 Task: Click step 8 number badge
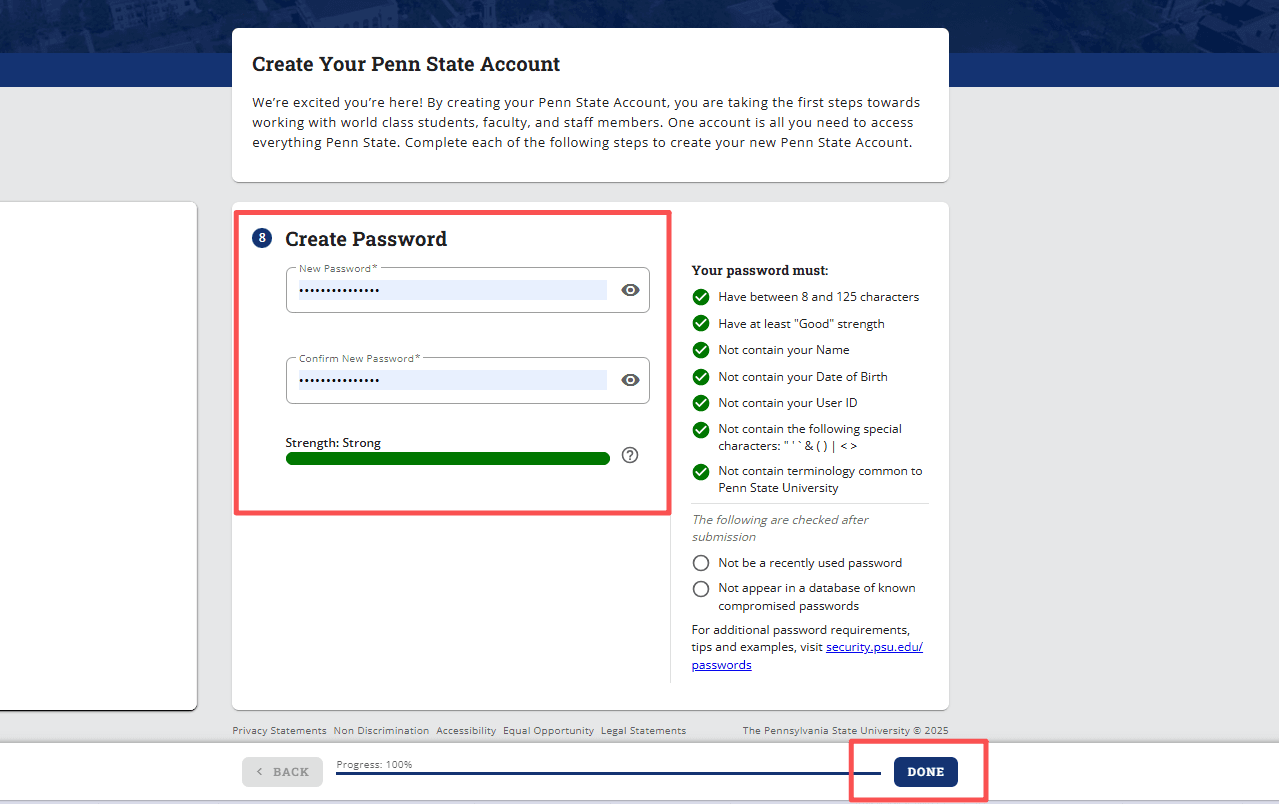pyautogui.click(x=262, y=238)
